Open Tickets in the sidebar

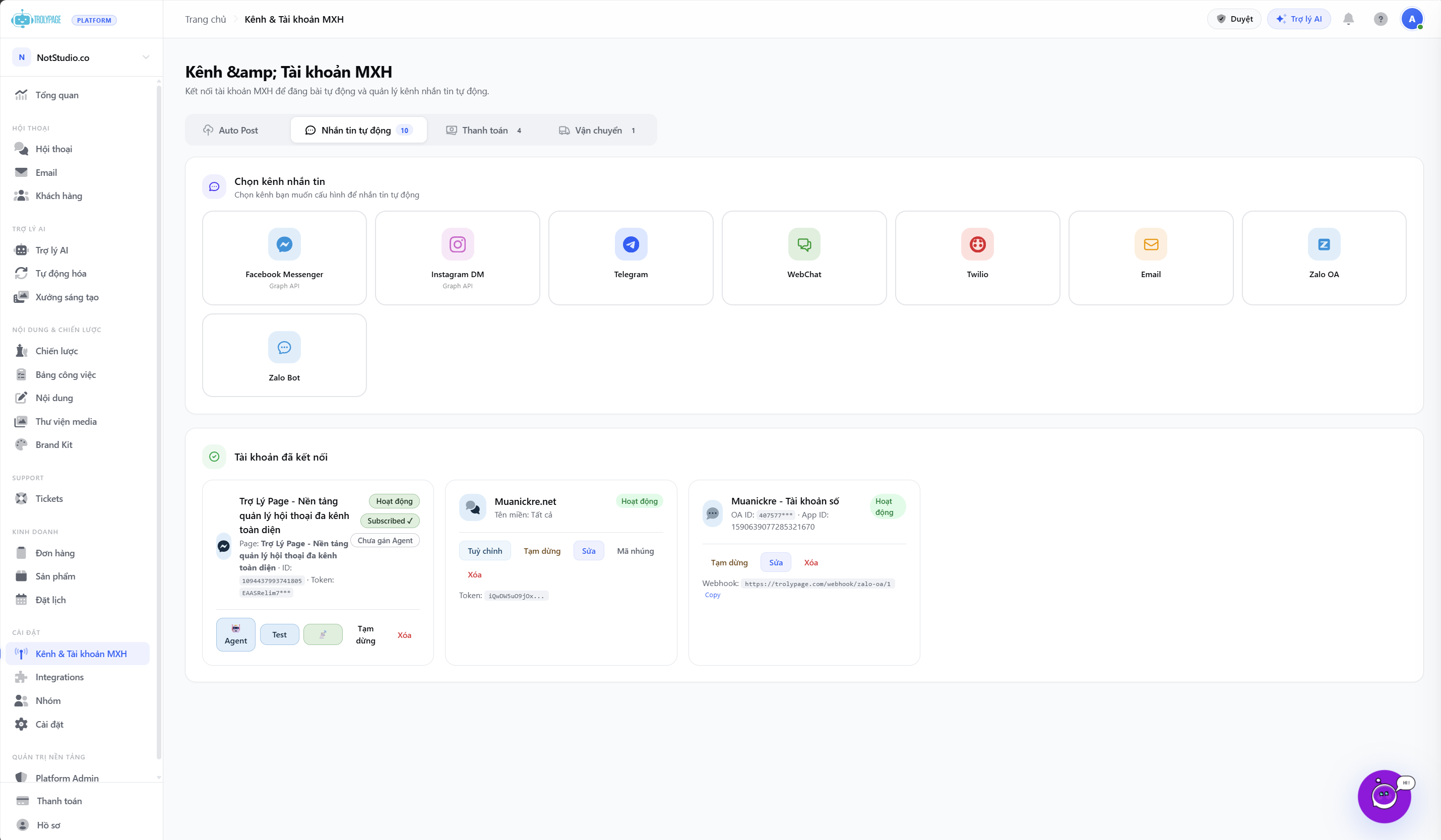[x=78, y=498]
